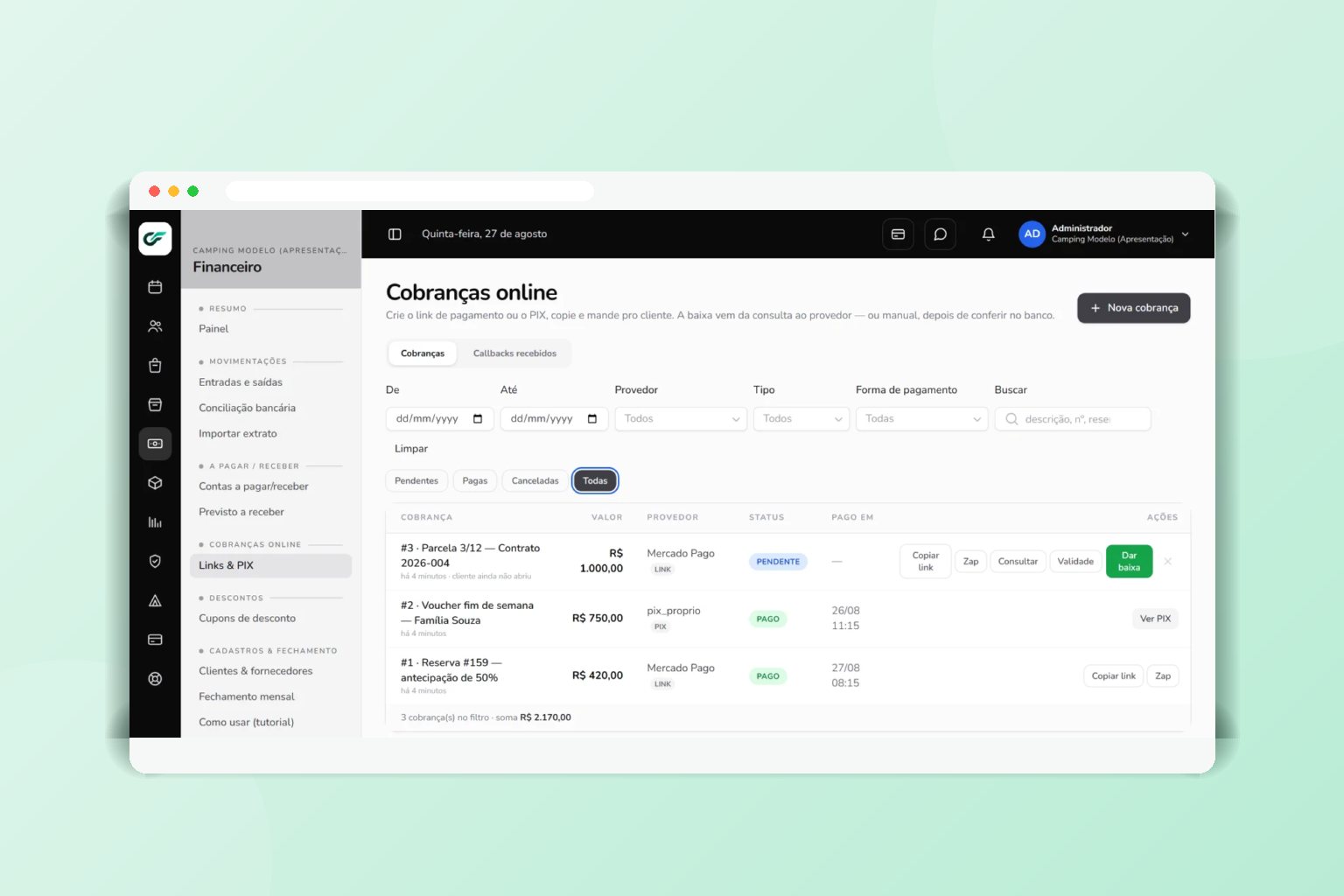The image size is (1344, 896).
Task: Click Ver PIX for charge #2
Action: click(1155, 619)
